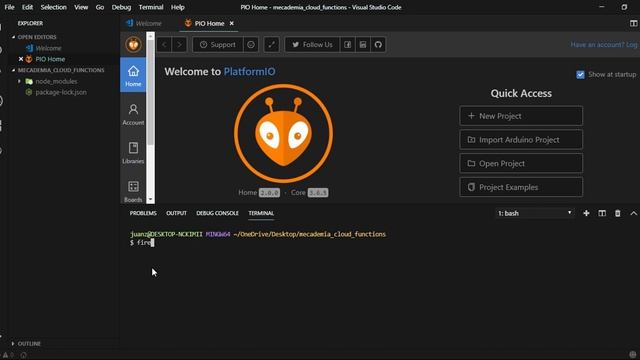Open the terminal selector '1: bash' dropdown

(x=534, y=213)
